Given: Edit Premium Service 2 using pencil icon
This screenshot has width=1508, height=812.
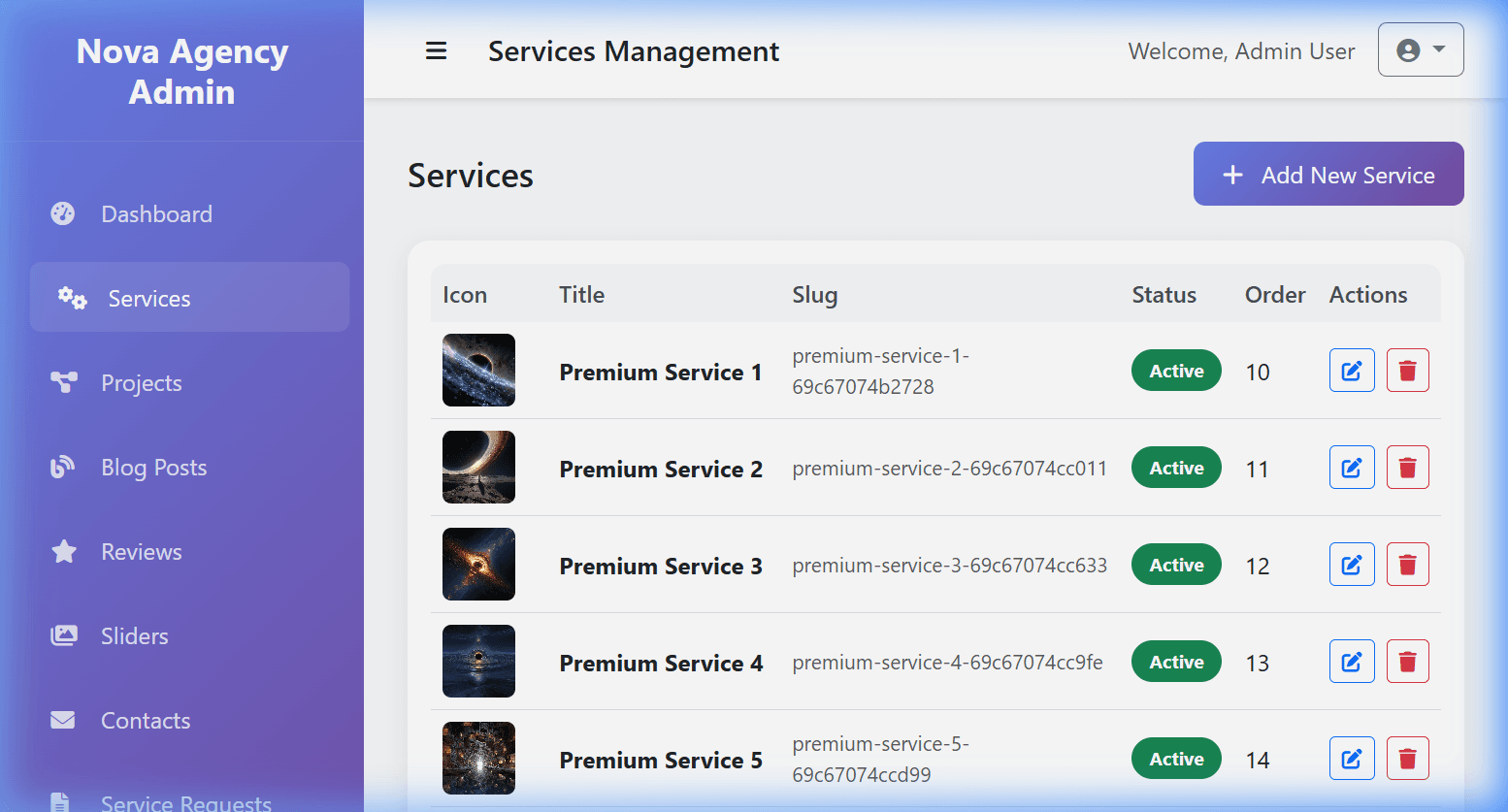Looking at the screenshot, I should point(1352,468).
